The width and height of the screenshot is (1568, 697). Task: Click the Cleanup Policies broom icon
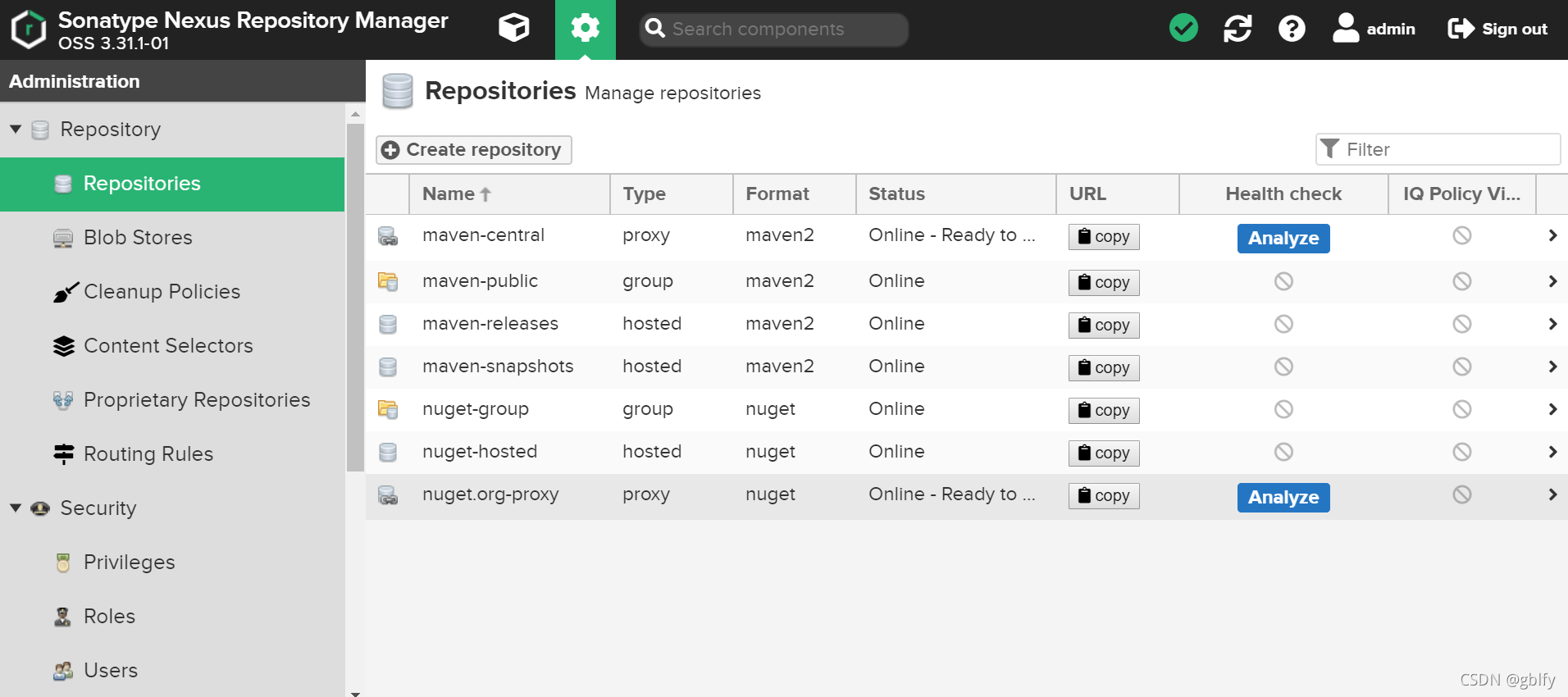click(x=65, y=292)
